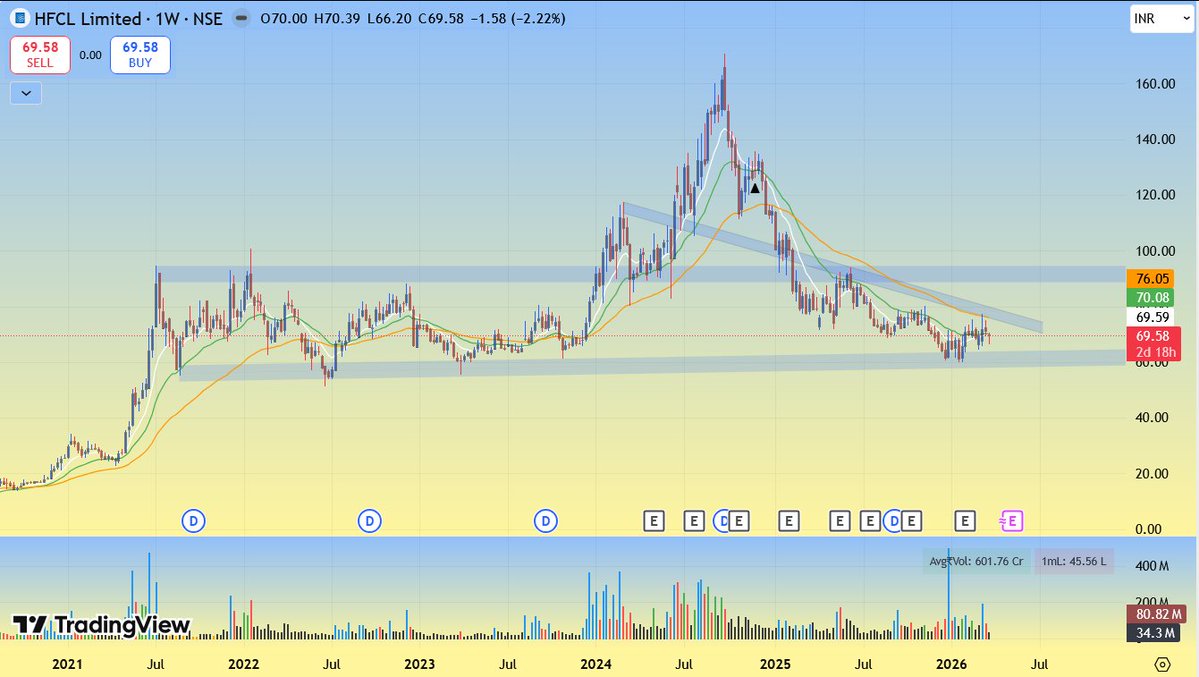The width and height of the screenshot is (1199, 677).
Task: Click the 2022 time axis label
Action: click(244, 664)
